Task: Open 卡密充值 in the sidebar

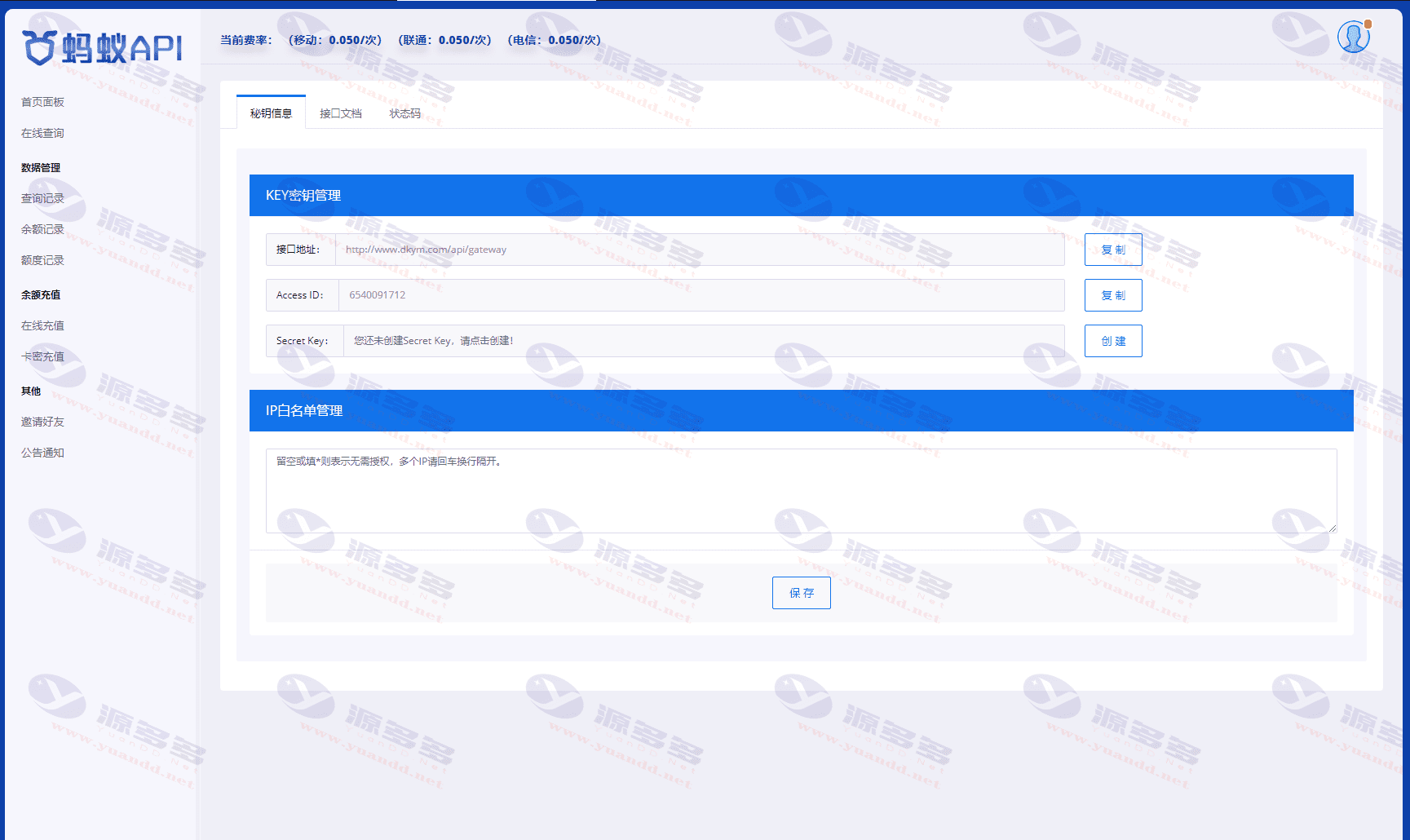Action: tap(42, 356)
